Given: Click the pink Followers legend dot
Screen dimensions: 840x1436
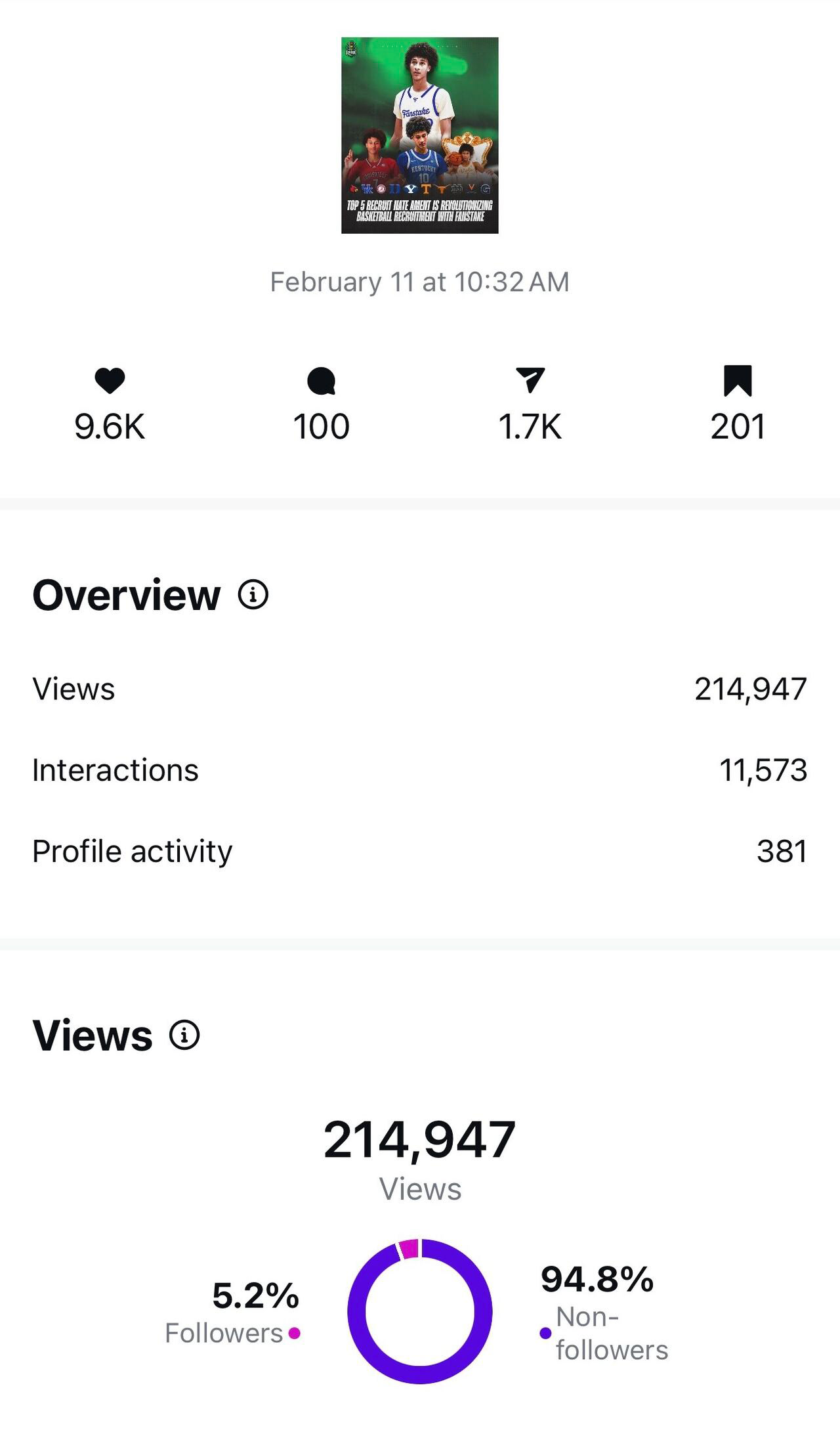Looking at the screenshot, I should pyautogui.click(x=294, y=1333).
